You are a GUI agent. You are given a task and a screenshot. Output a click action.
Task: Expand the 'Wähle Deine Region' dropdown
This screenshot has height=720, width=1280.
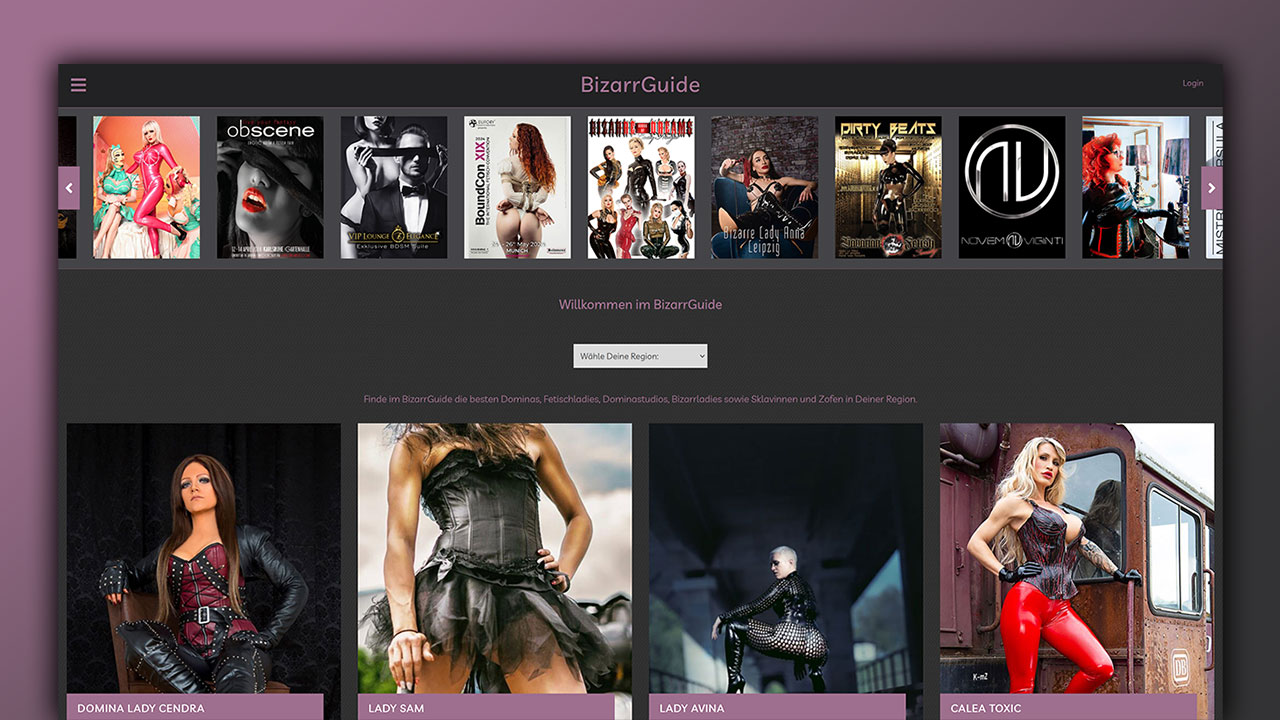pyautogui.click(x=640, y=356)
